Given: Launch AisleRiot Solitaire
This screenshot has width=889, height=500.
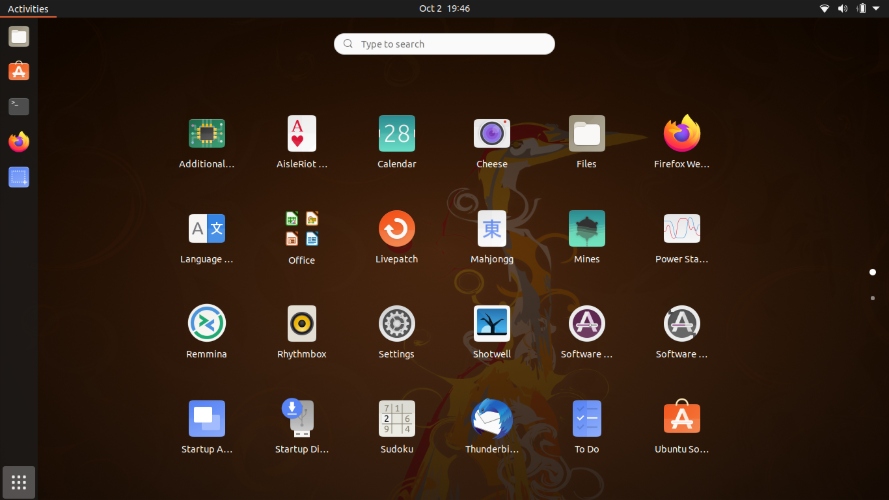Looking at the screenshot, I should [x=302, y=134].
